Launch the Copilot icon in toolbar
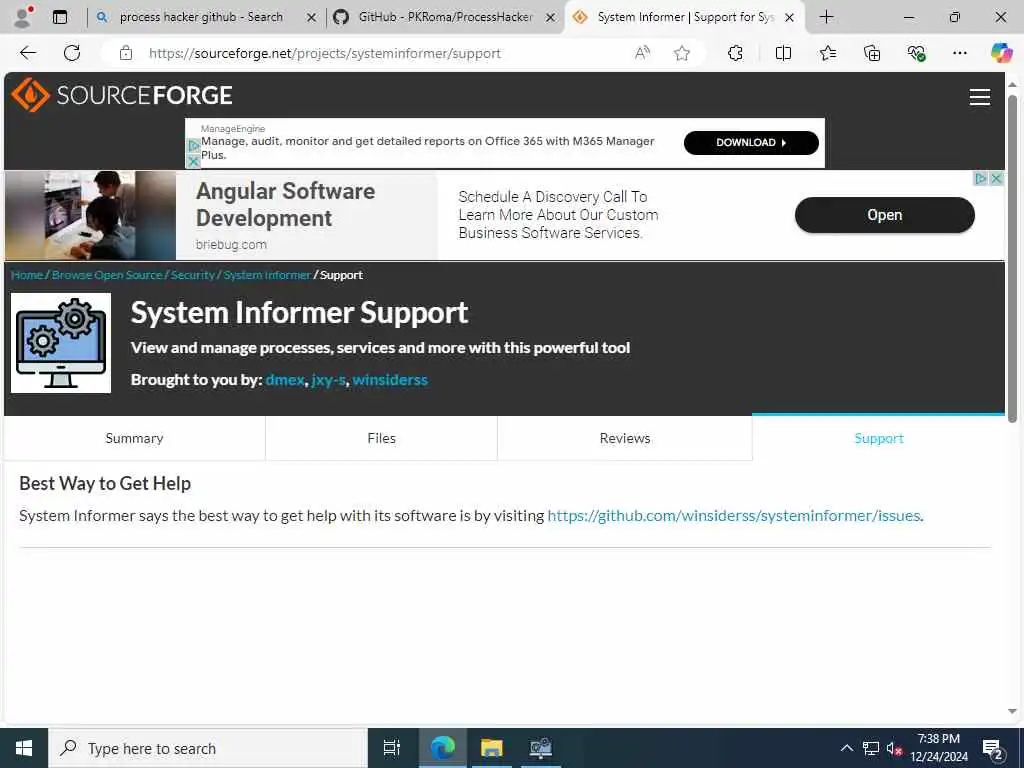This screenshot has height=768, width=1024. coord(1001,53)
